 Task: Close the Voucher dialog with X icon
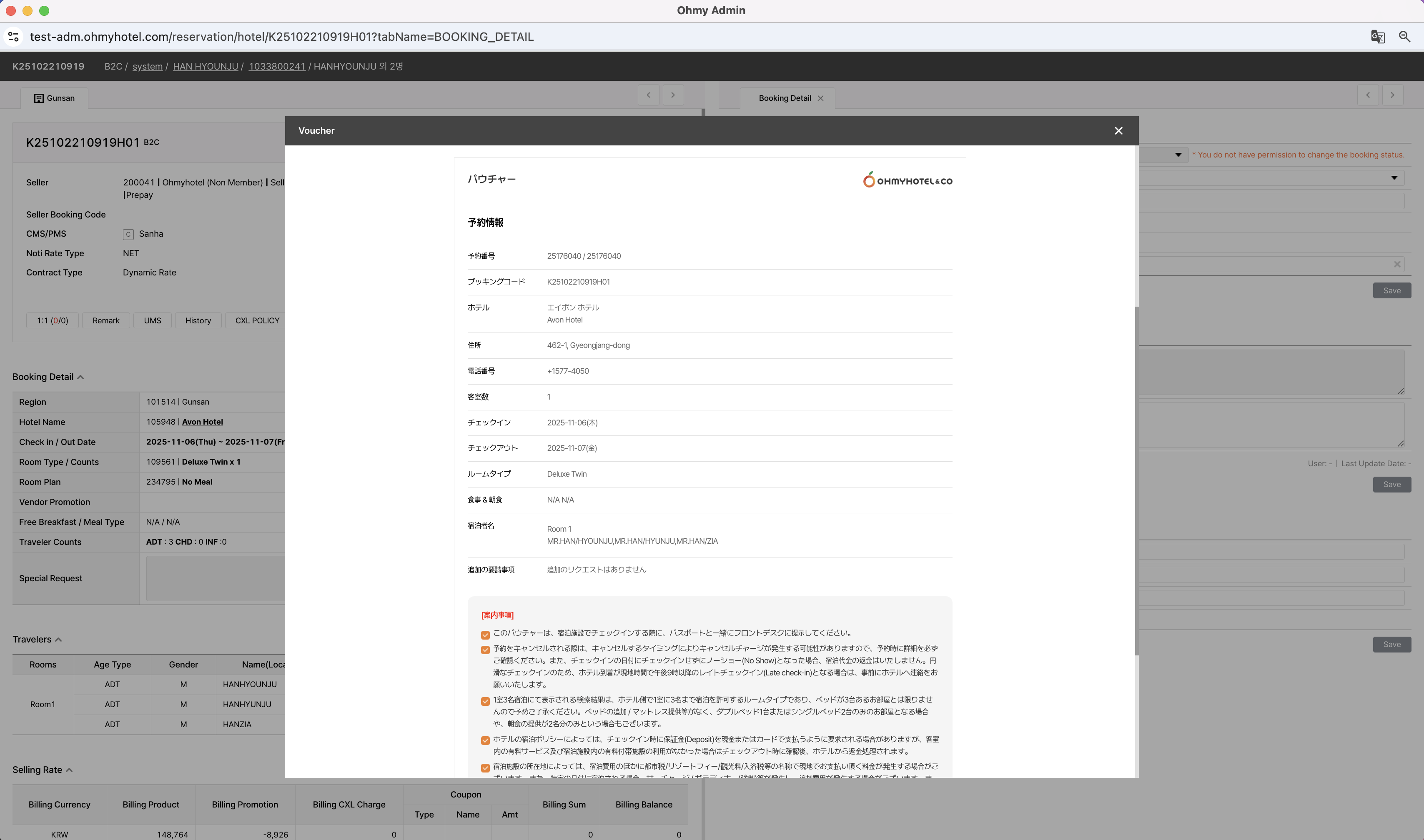tap(1118, 131)
